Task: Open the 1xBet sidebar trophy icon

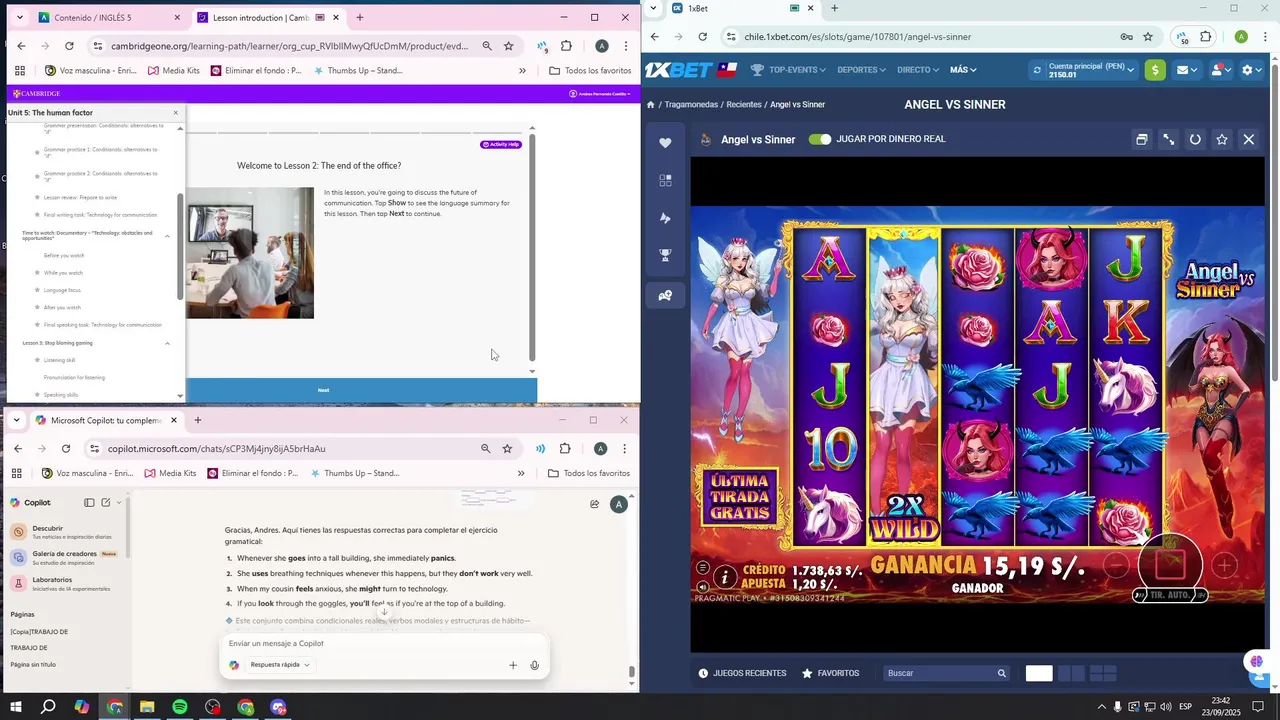Action: 665,256
